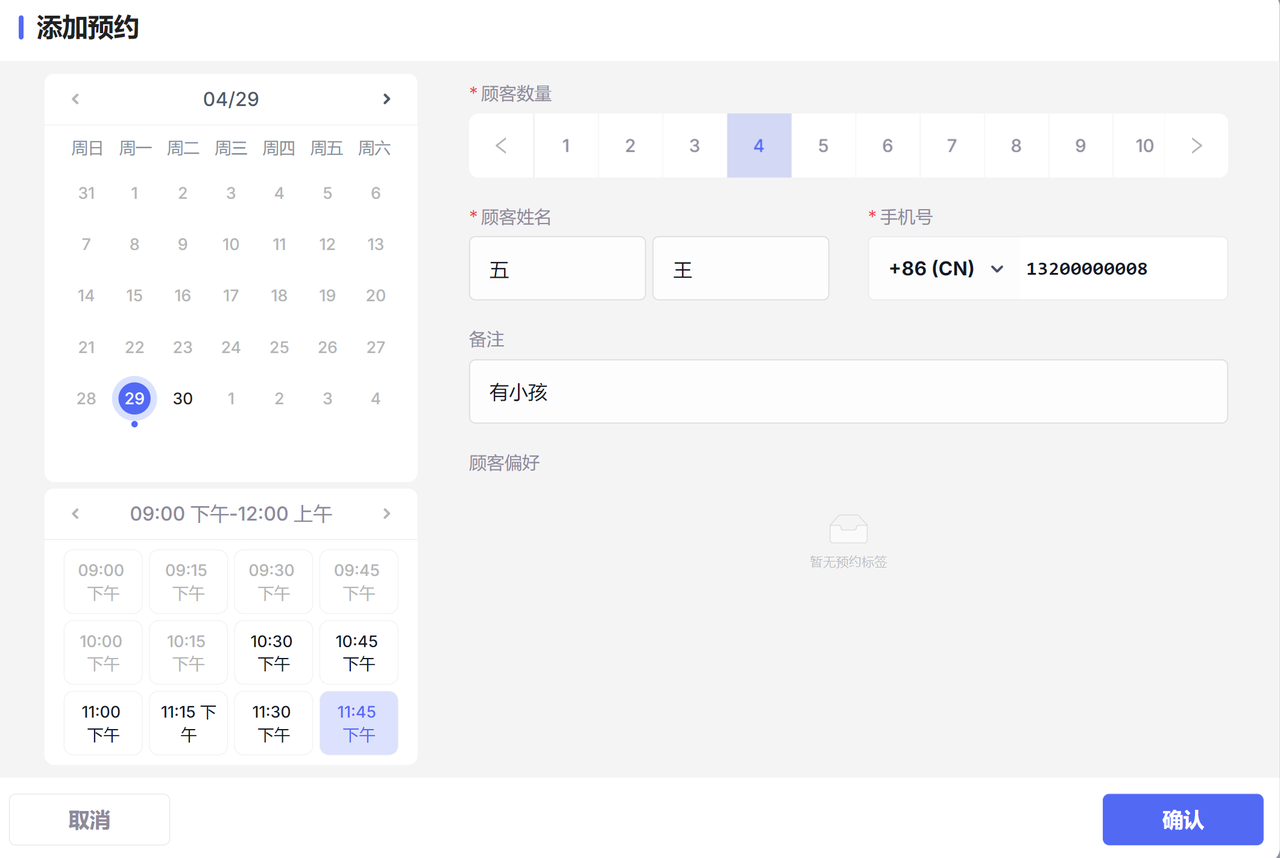The height and width of the screenshot is (858, 1280).
Task: Click date 26 in the calendar
Action: point(327,348)
